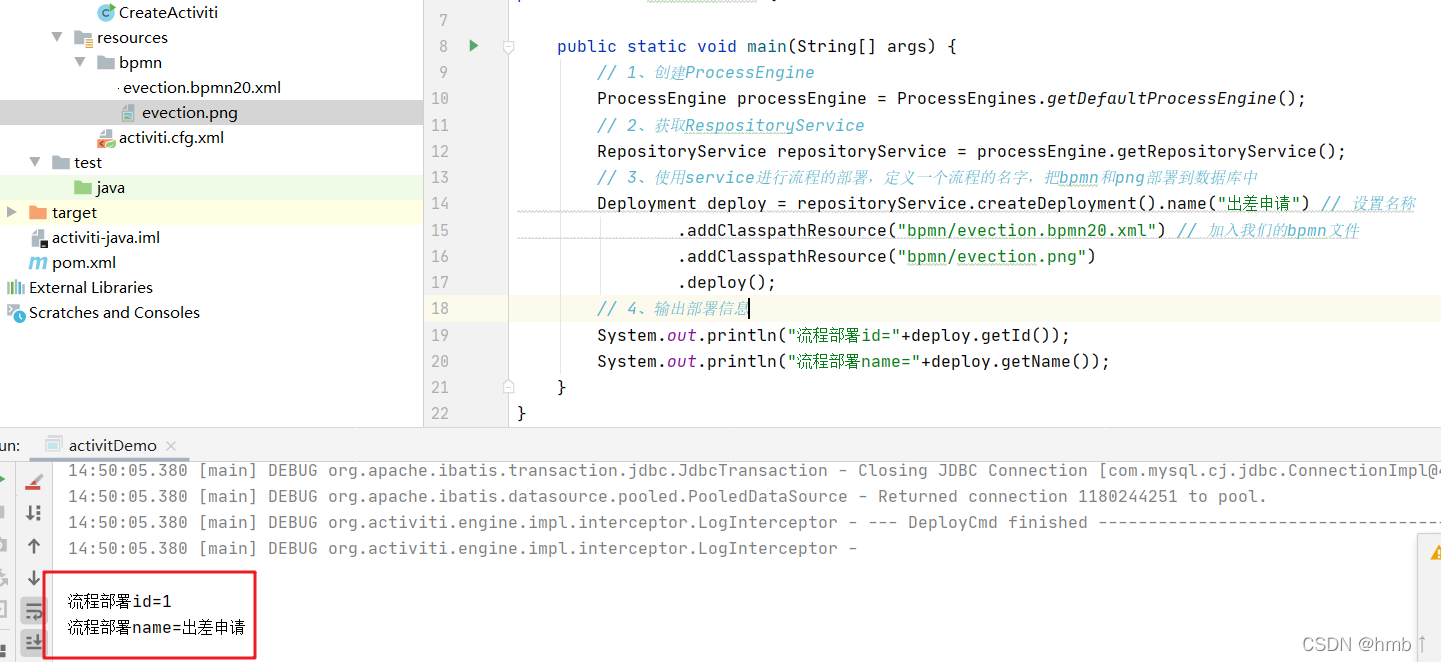Click console output '流程部署name=出差申请'
Image resolution: width=1441 pixels, height=662 pixels.
[156, 627]
